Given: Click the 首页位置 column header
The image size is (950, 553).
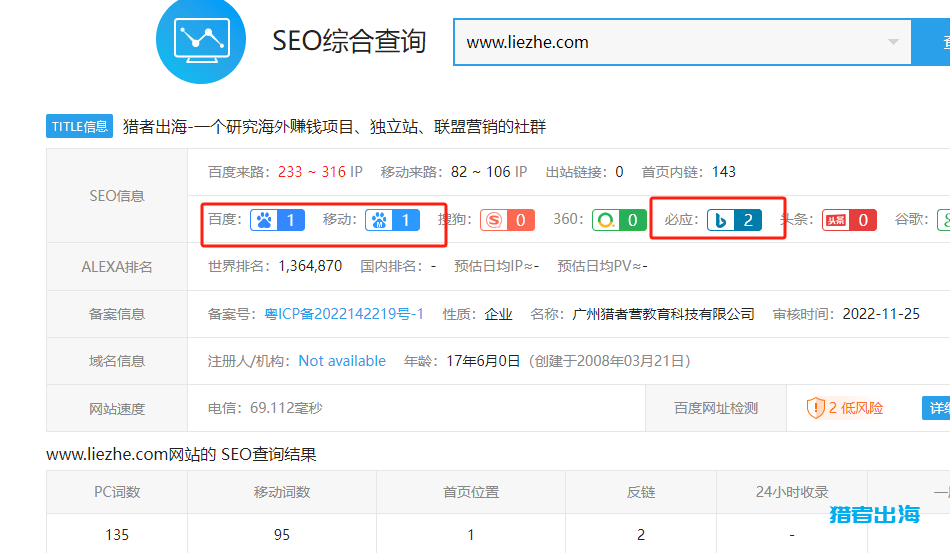Looking at the screenshot, I should pyautogui.click(x=471, y=492).
